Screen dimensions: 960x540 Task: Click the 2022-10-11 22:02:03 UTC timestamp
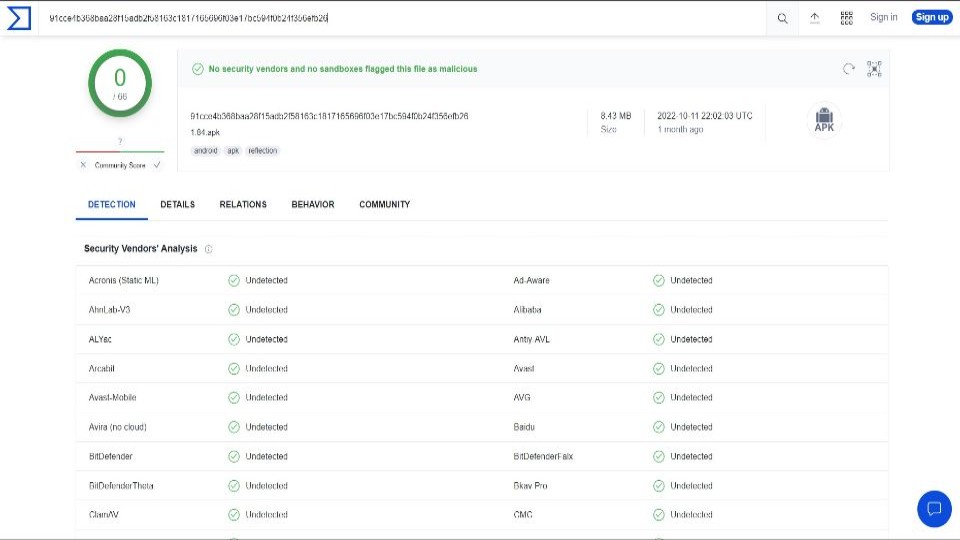click(705, 116)
